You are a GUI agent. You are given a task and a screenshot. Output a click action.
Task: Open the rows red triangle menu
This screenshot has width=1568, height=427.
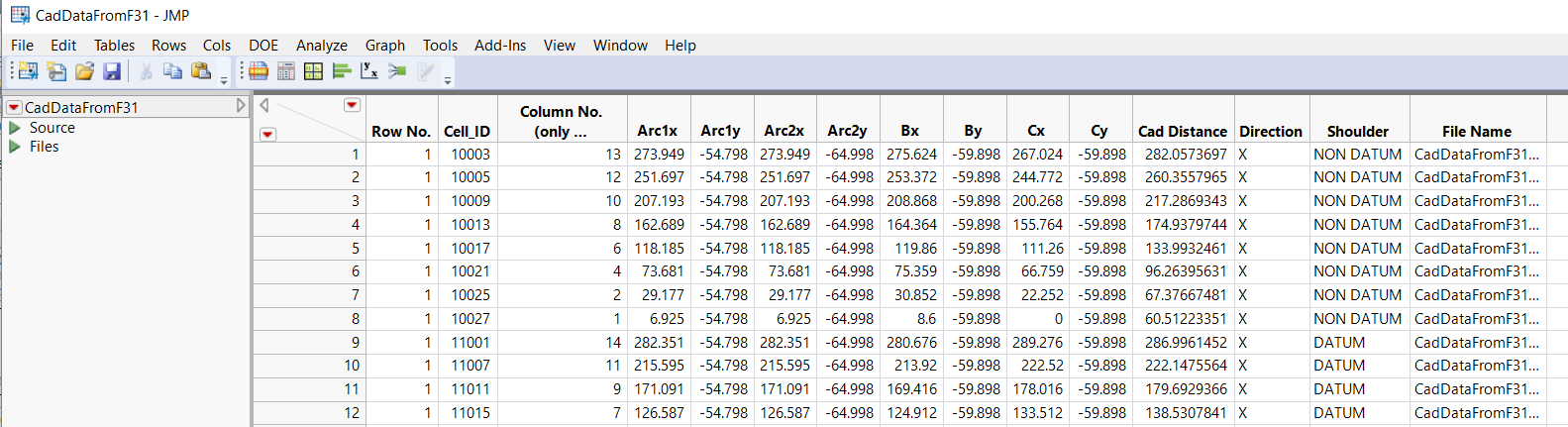pyautogui.click(x=267, y=134)
